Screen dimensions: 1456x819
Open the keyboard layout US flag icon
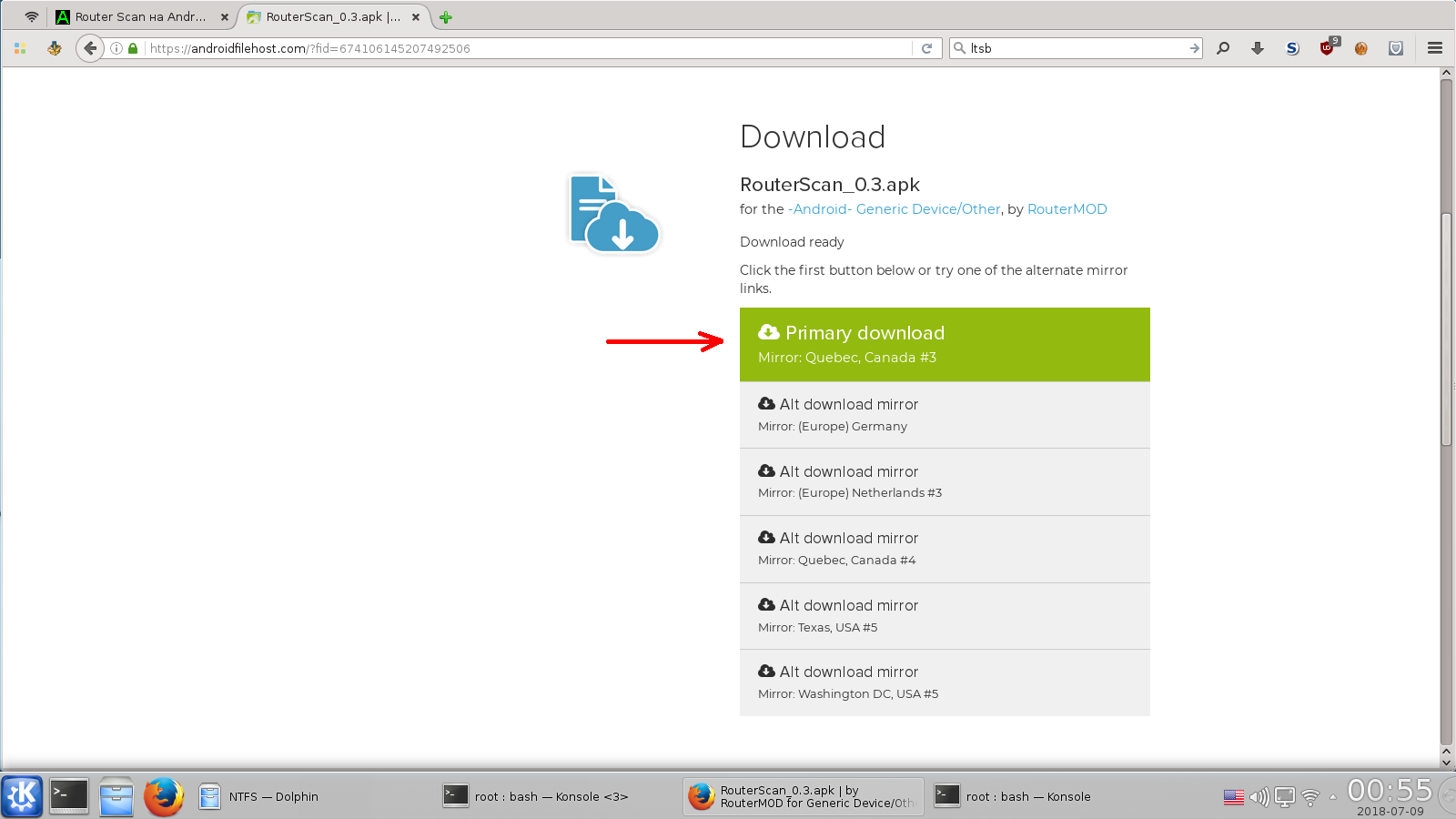(1233, 797)
